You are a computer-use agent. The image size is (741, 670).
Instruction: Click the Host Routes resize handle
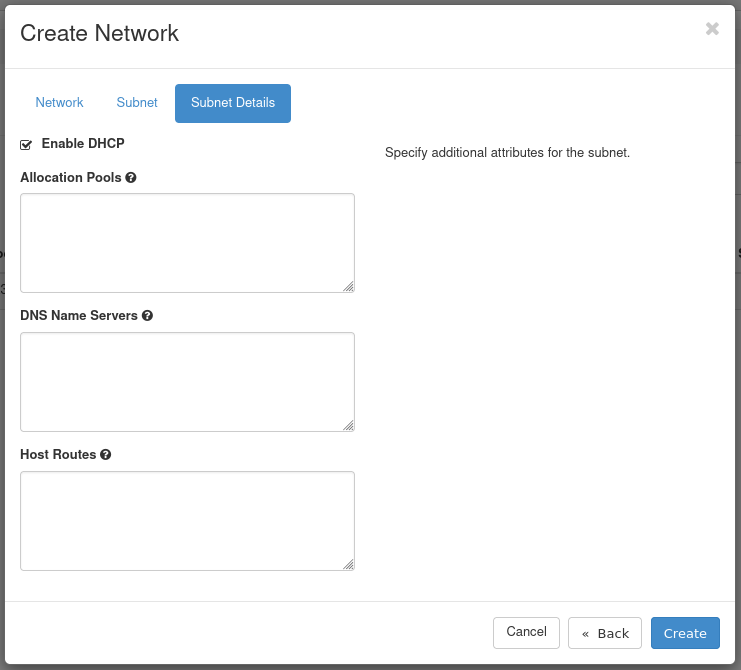pos(348,564)
